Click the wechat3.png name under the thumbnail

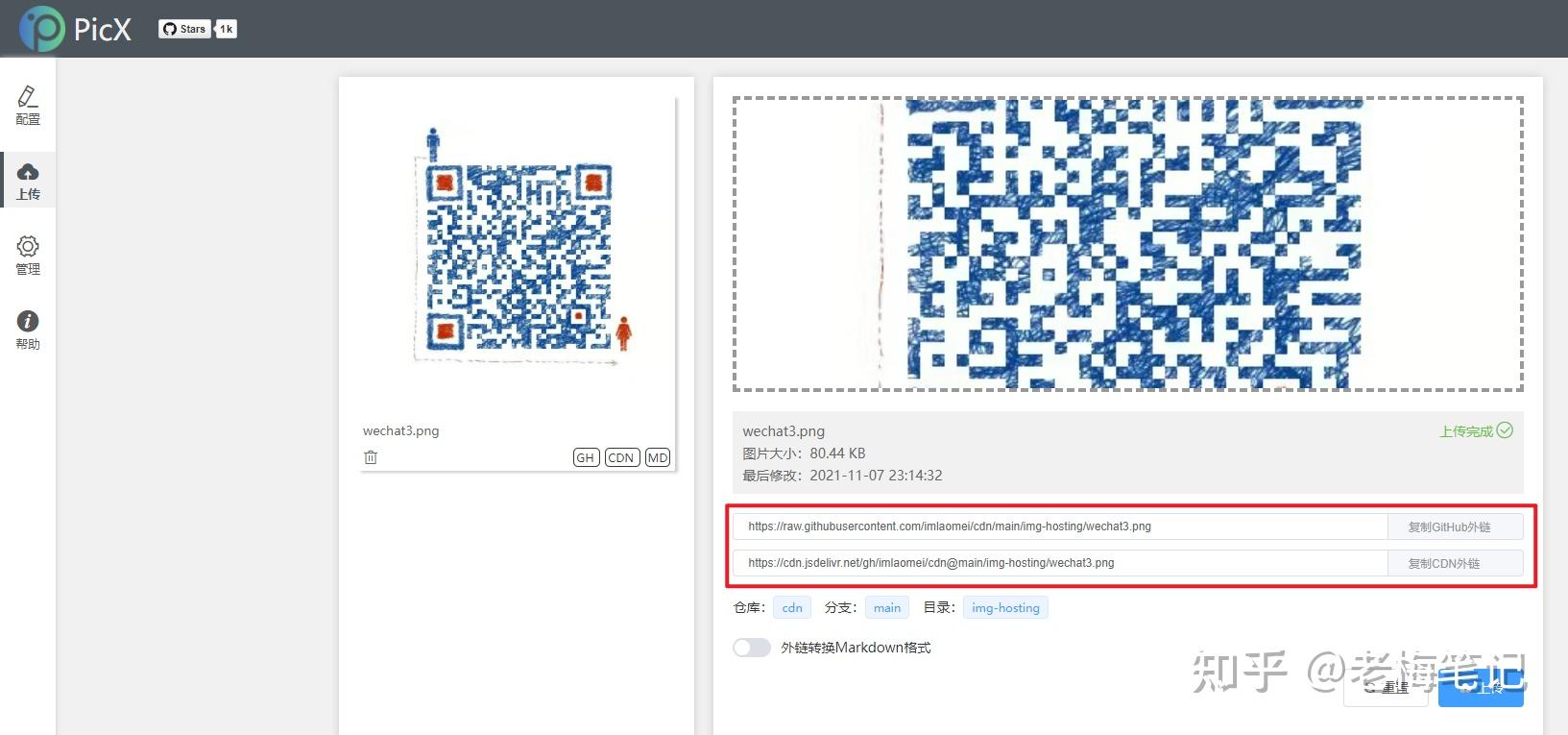coord(400,430)
